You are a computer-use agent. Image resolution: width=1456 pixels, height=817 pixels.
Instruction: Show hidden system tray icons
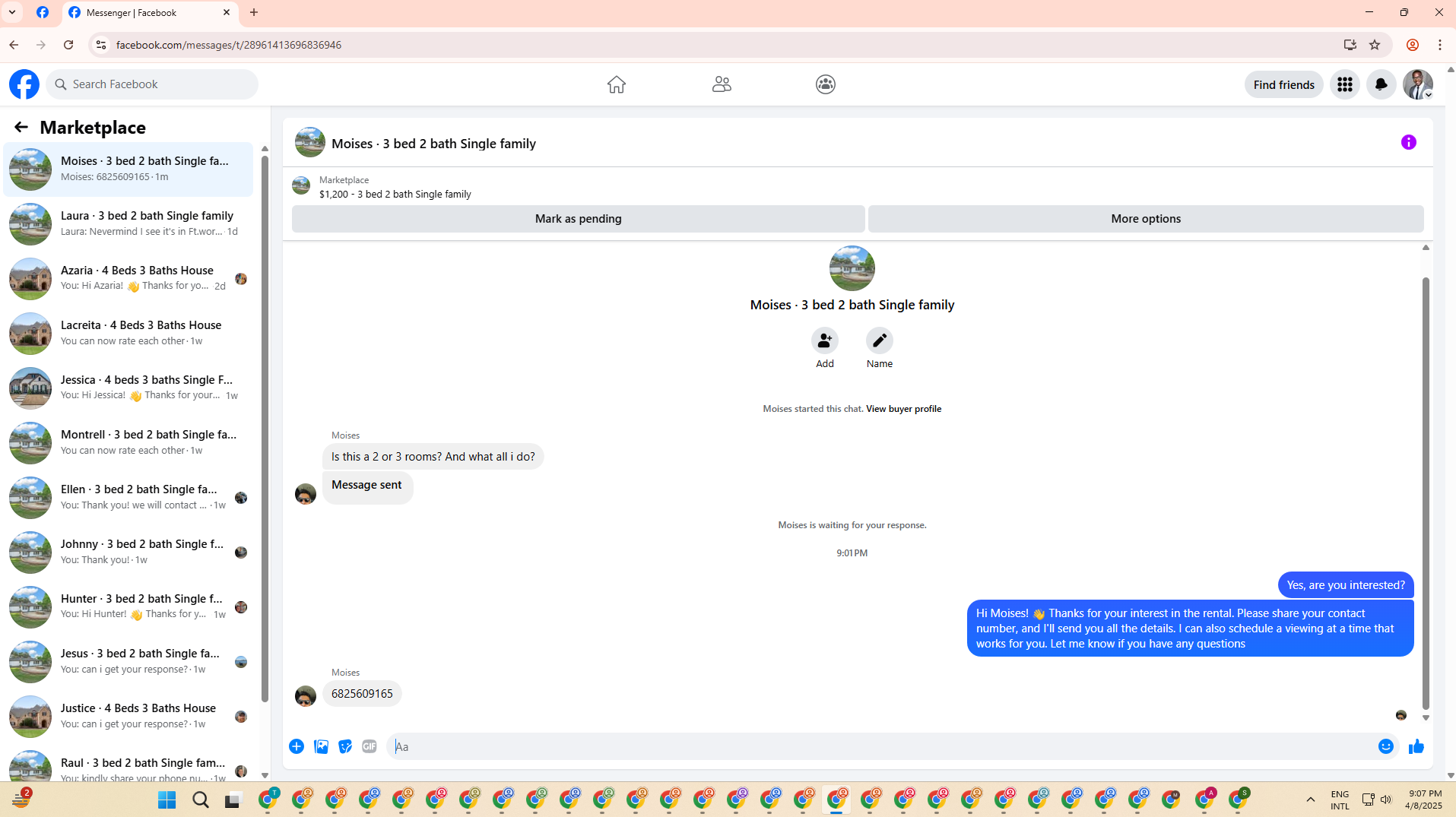1310,800
